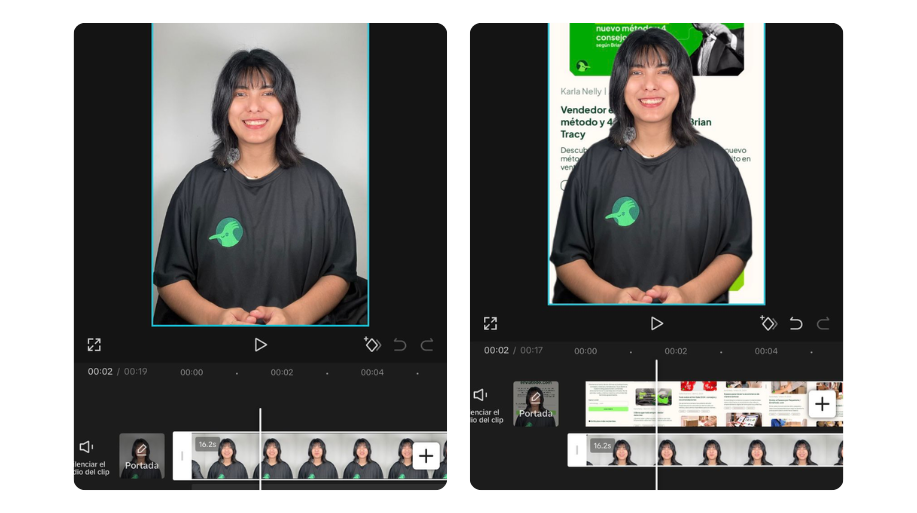This screenshot has width=917, height=513.
Task: Open Portada cover editor in left timeline
Action: click(142, 456)
